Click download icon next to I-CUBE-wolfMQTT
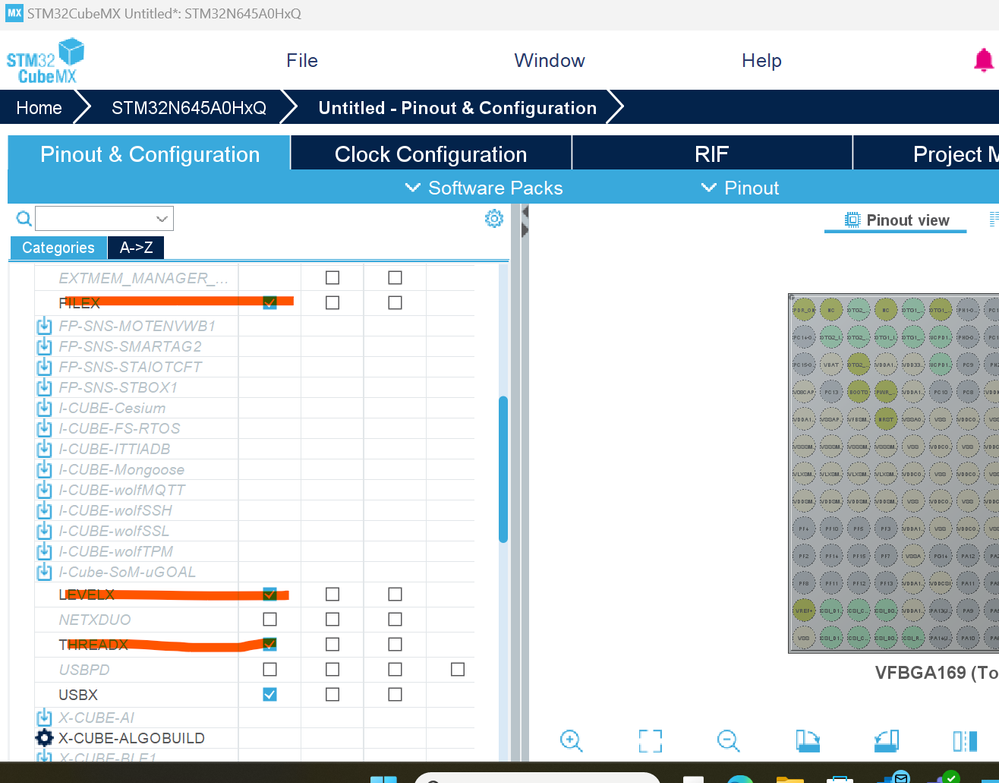The width and height of the screenshot is (999, 783). pos(44,490)
